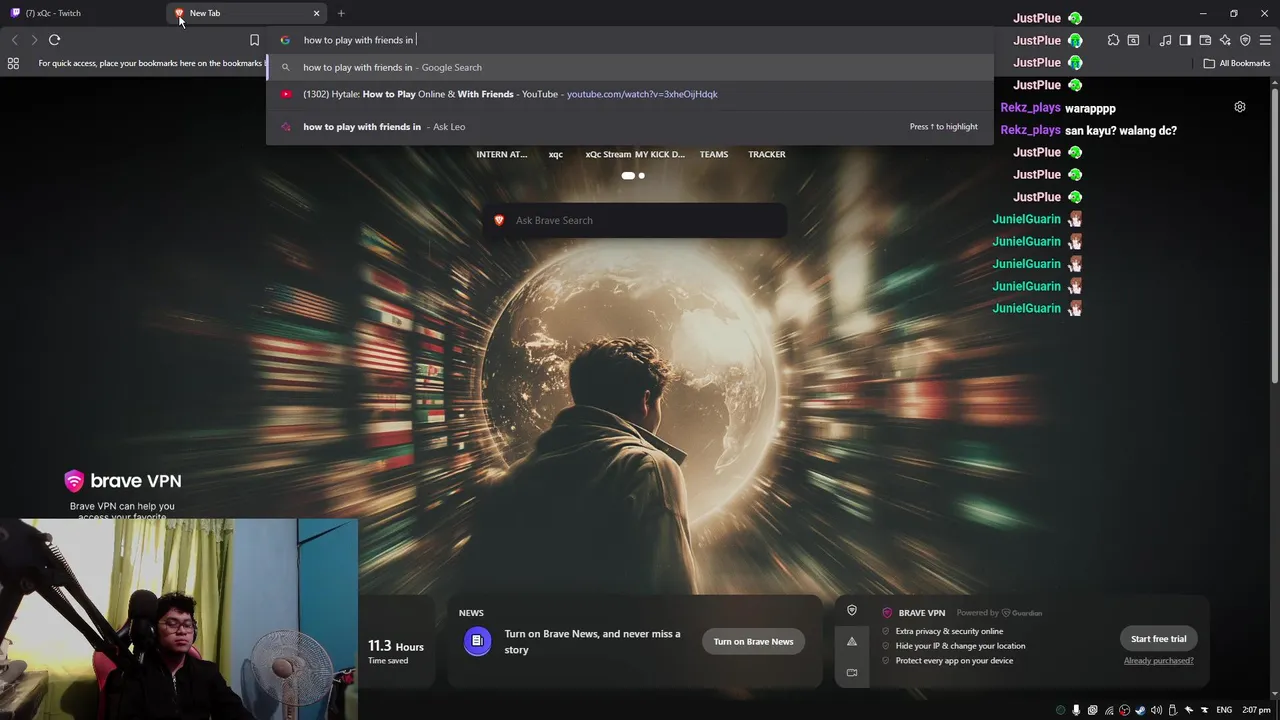1280x720 pixels.
Task: Open the 2:07 pm clock
Action: point(1256,710)
